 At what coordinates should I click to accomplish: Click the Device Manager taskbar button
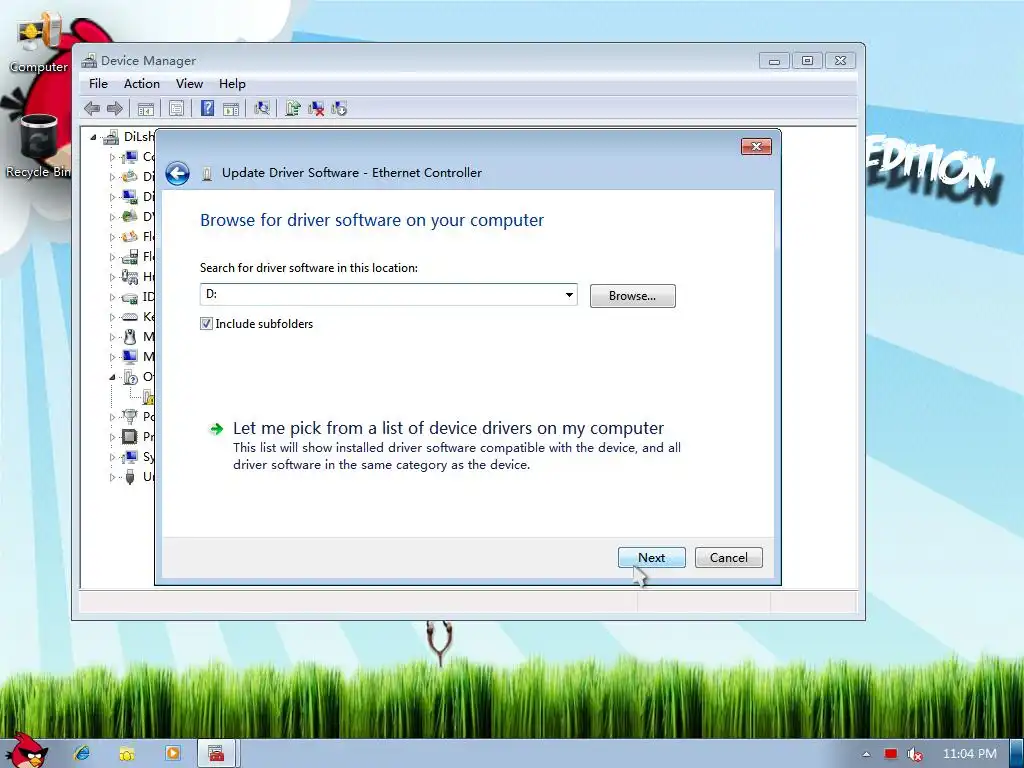[x=217, y=754]
